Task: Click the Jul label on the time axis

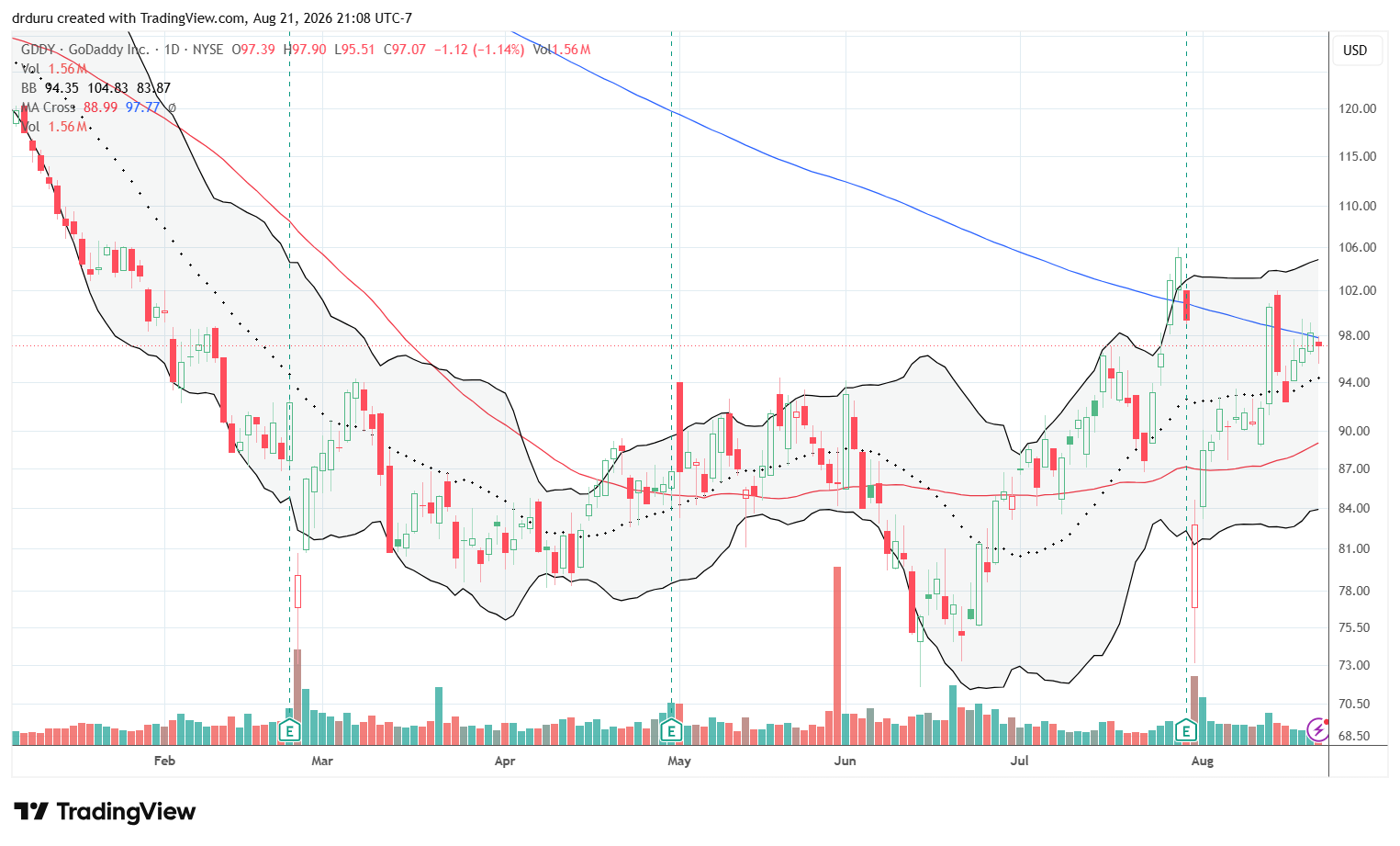Action: coord(1019,761)
